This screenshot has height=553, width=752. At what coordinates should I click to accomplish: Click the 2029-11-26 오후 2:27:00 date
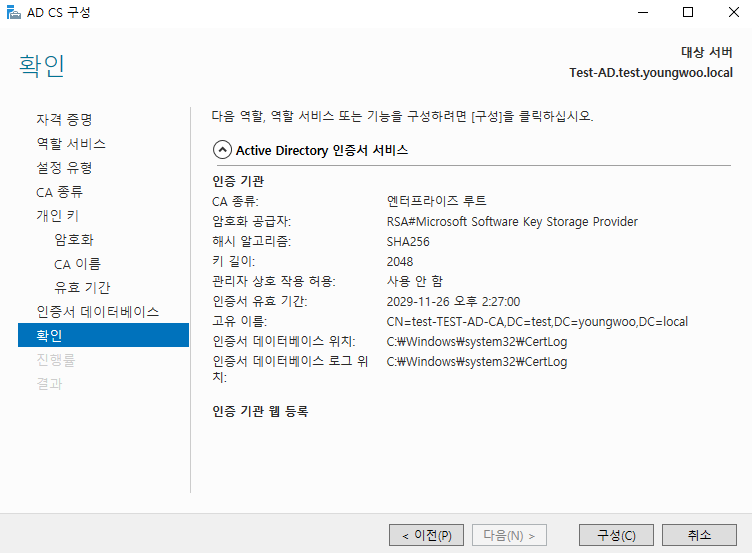click(x=453, y=302)
